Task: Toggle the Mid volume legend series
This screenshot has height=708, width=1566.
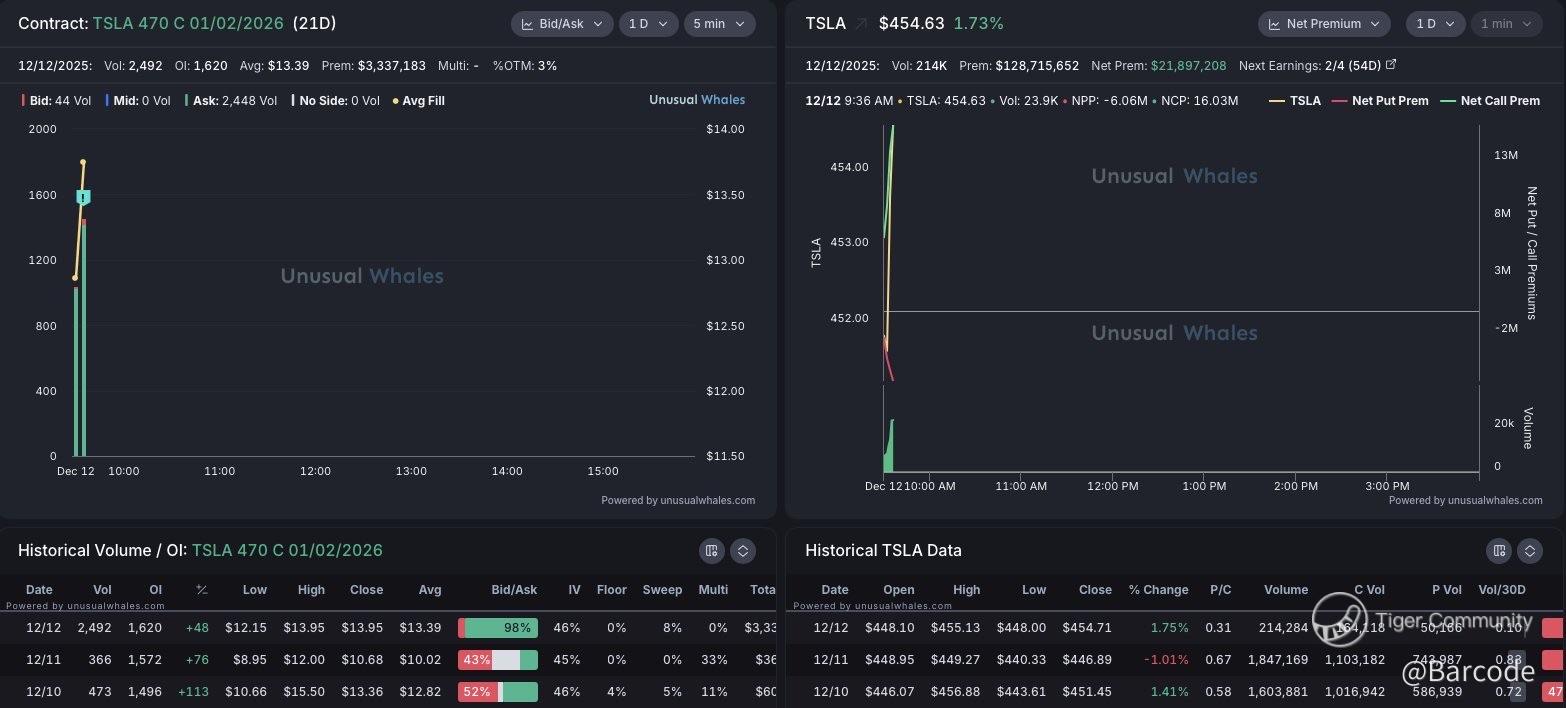Action: coord(137,100)
